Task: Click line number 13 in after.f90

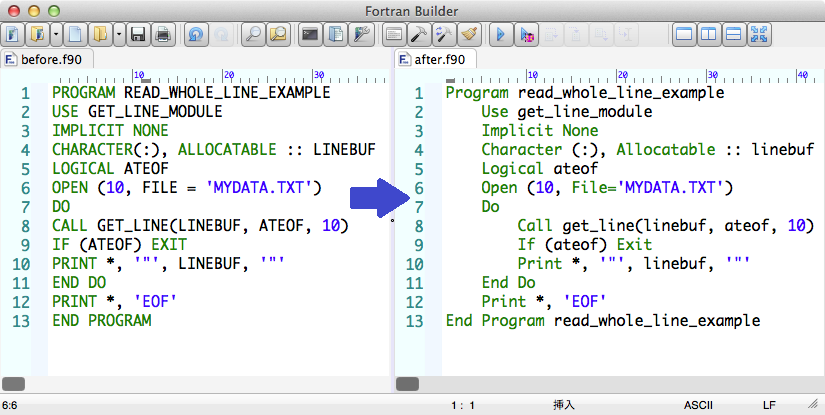Action: pyautogui.click(x=414, y=321)
